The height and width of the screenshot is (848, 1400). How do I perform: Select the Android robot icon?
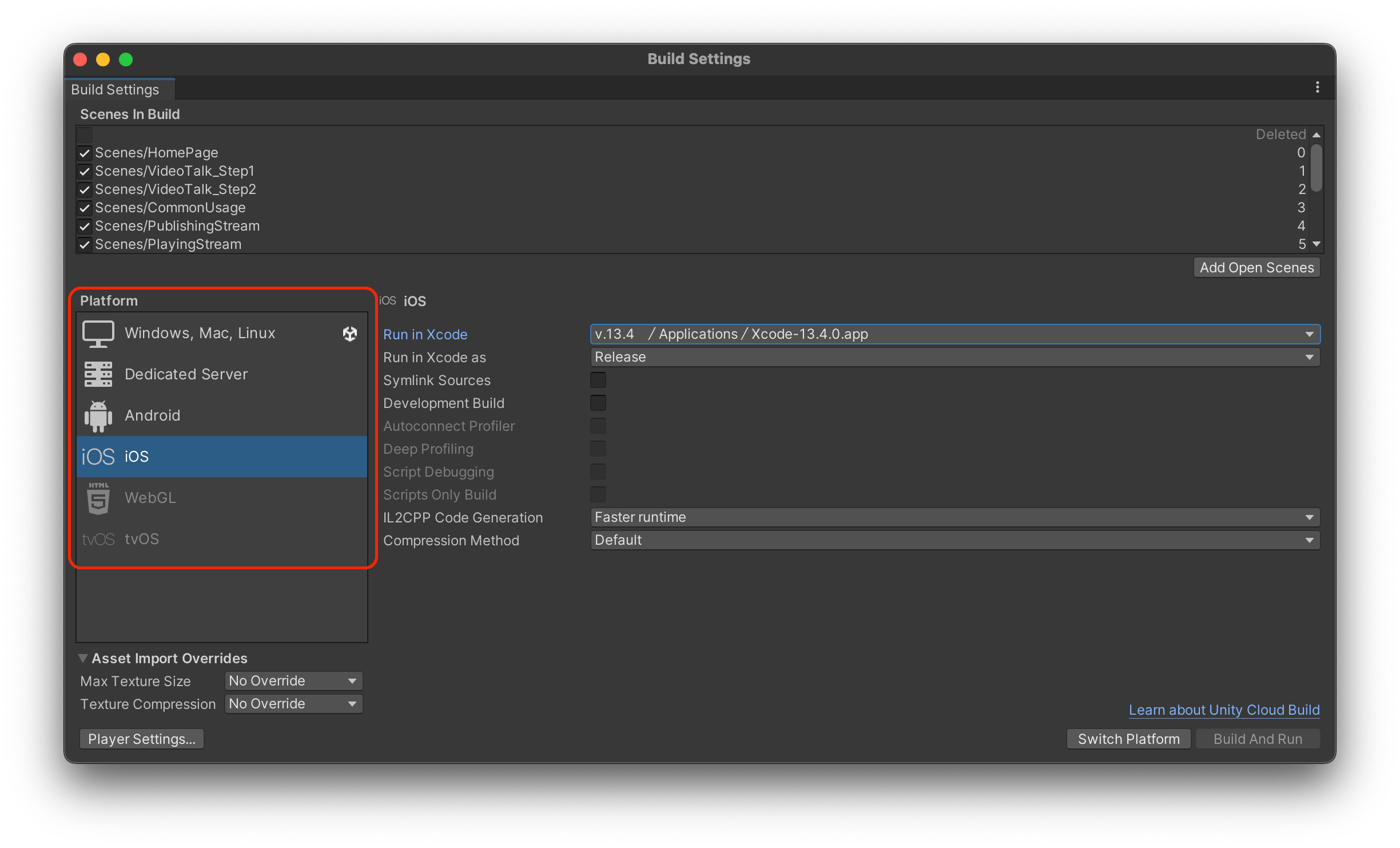[98, 416]
